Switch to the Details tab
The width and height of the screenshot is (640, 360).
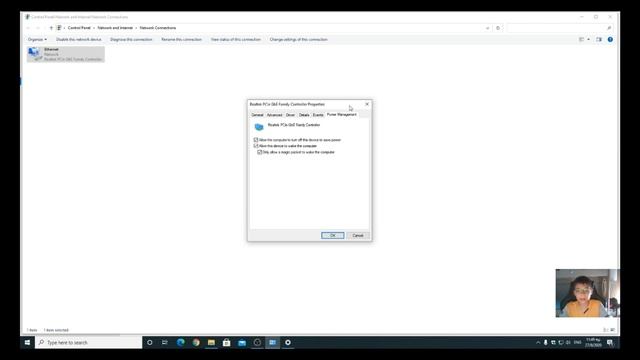tap(304, 115)
